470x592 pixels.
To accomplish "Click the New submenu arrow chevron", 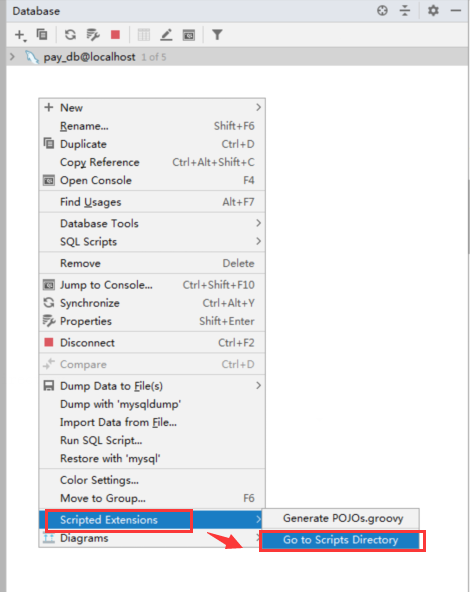I will pos(258,107).
